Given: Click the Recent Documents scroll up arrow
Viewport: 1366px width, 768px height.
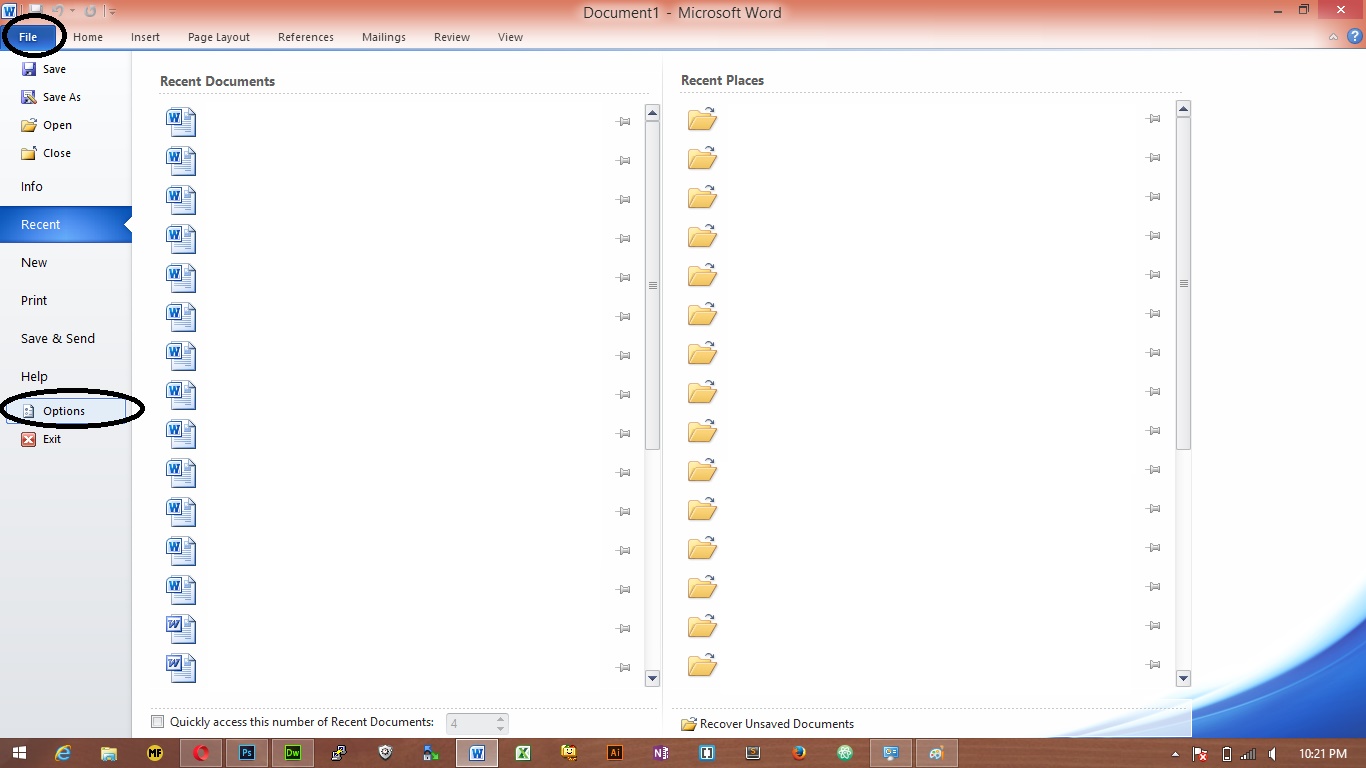Looking at the screenshot, I should (x=653, y=113).
